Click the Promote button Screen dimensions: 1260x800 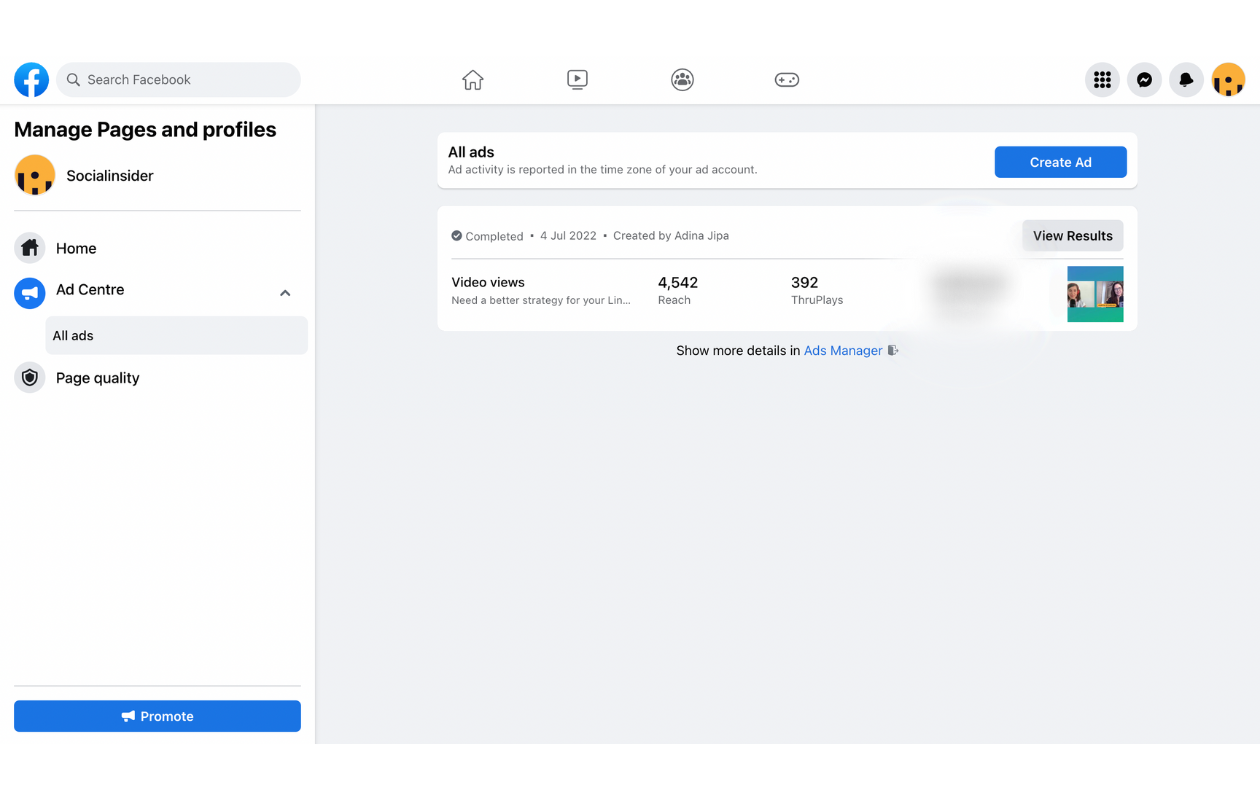coord(157,716)
